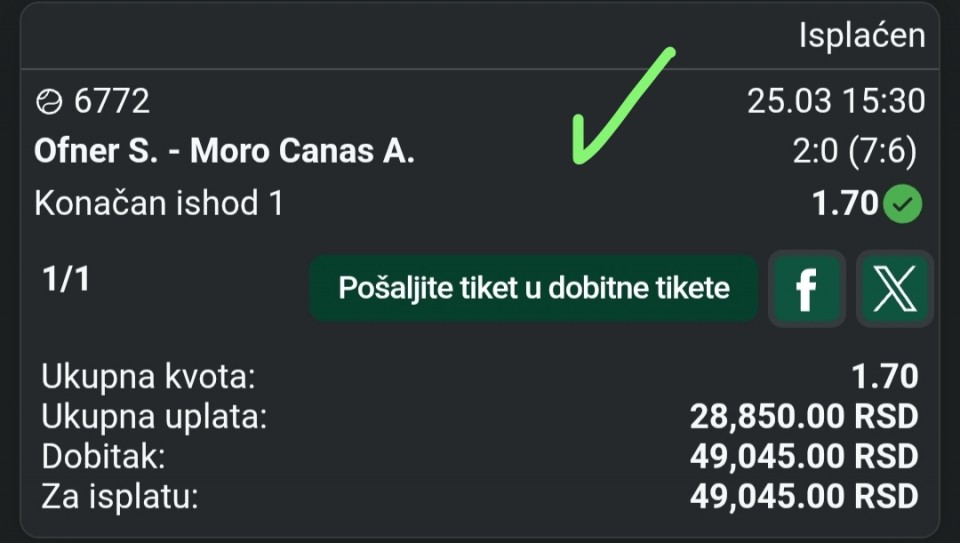Click the large hand-drawn green checkmark
Image resolution: width=960 pixels, height=543 pixels.
click(x=618, y=108)
